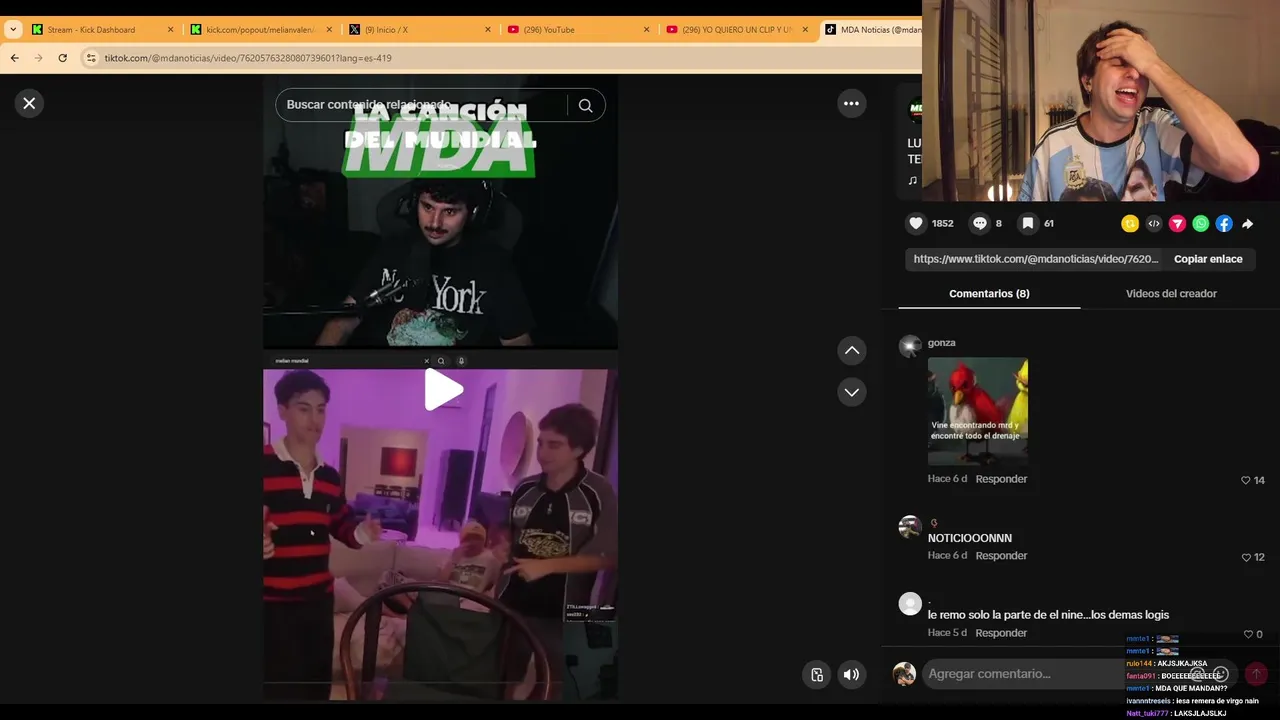The height and width of the screenshot is (720, 1280).
Task: Click 'Hace 5 d' timestamp
Action: (947, 633)
